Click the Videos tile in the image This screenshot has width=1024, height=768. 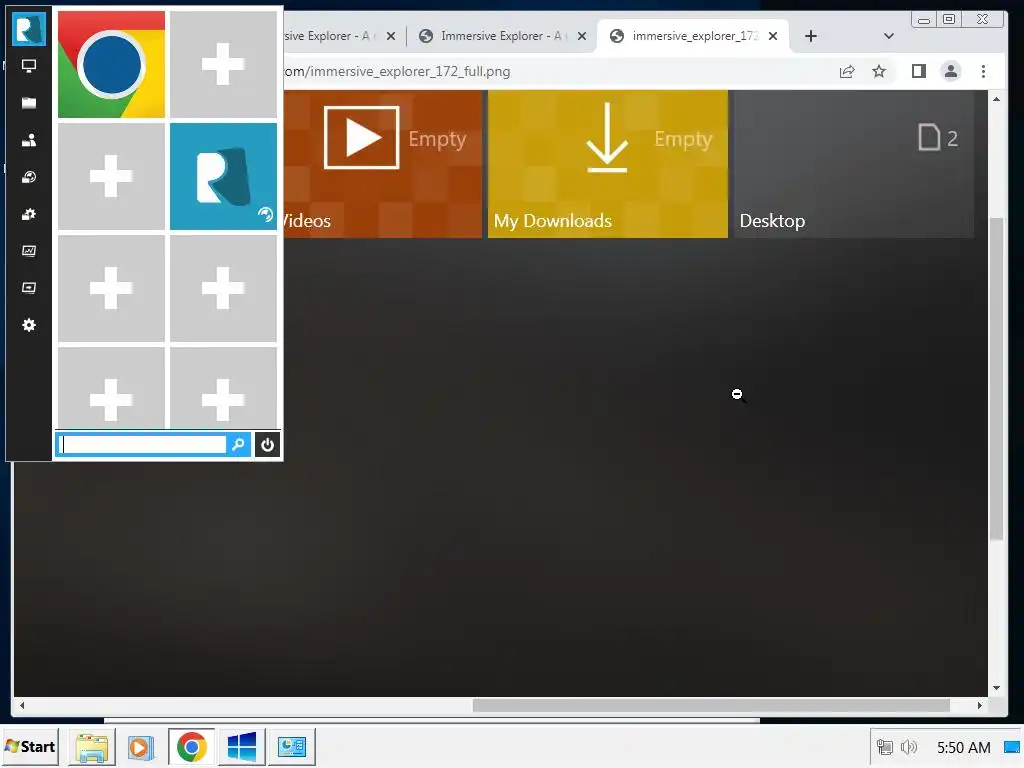pos(382,164)
